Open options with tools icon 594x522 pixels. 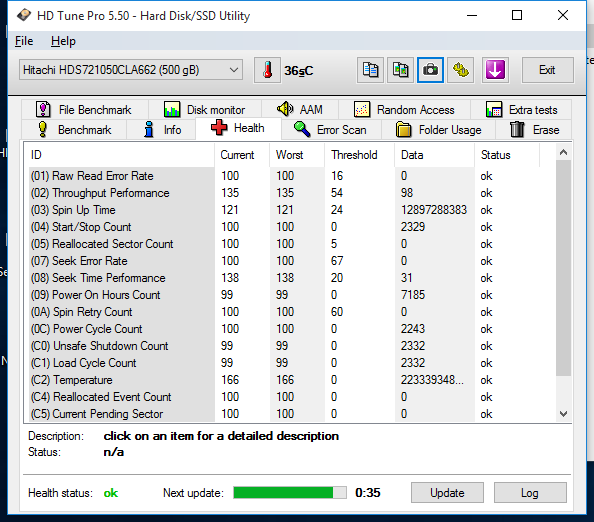[x=461, y=70]
